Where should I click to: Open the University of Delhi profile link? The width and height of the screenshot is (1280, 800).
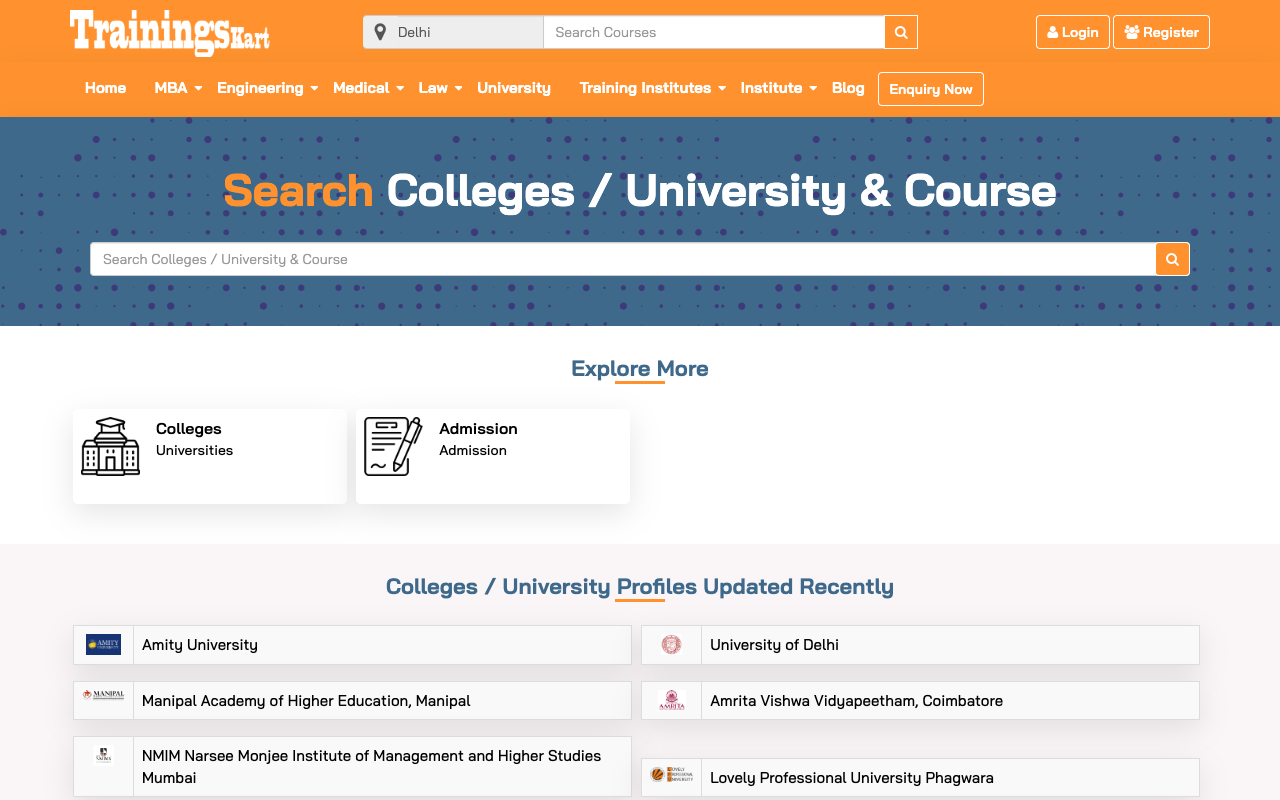coord(774,645)
